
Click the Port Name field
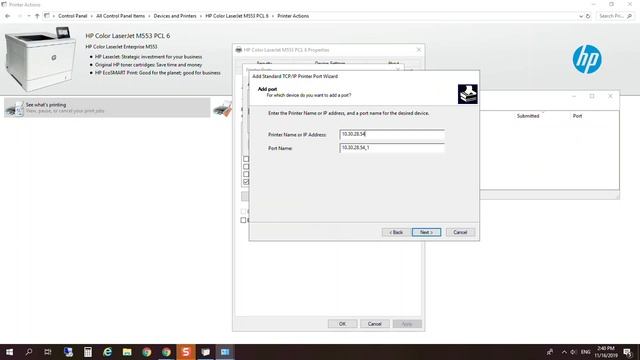tap(392, 148)
